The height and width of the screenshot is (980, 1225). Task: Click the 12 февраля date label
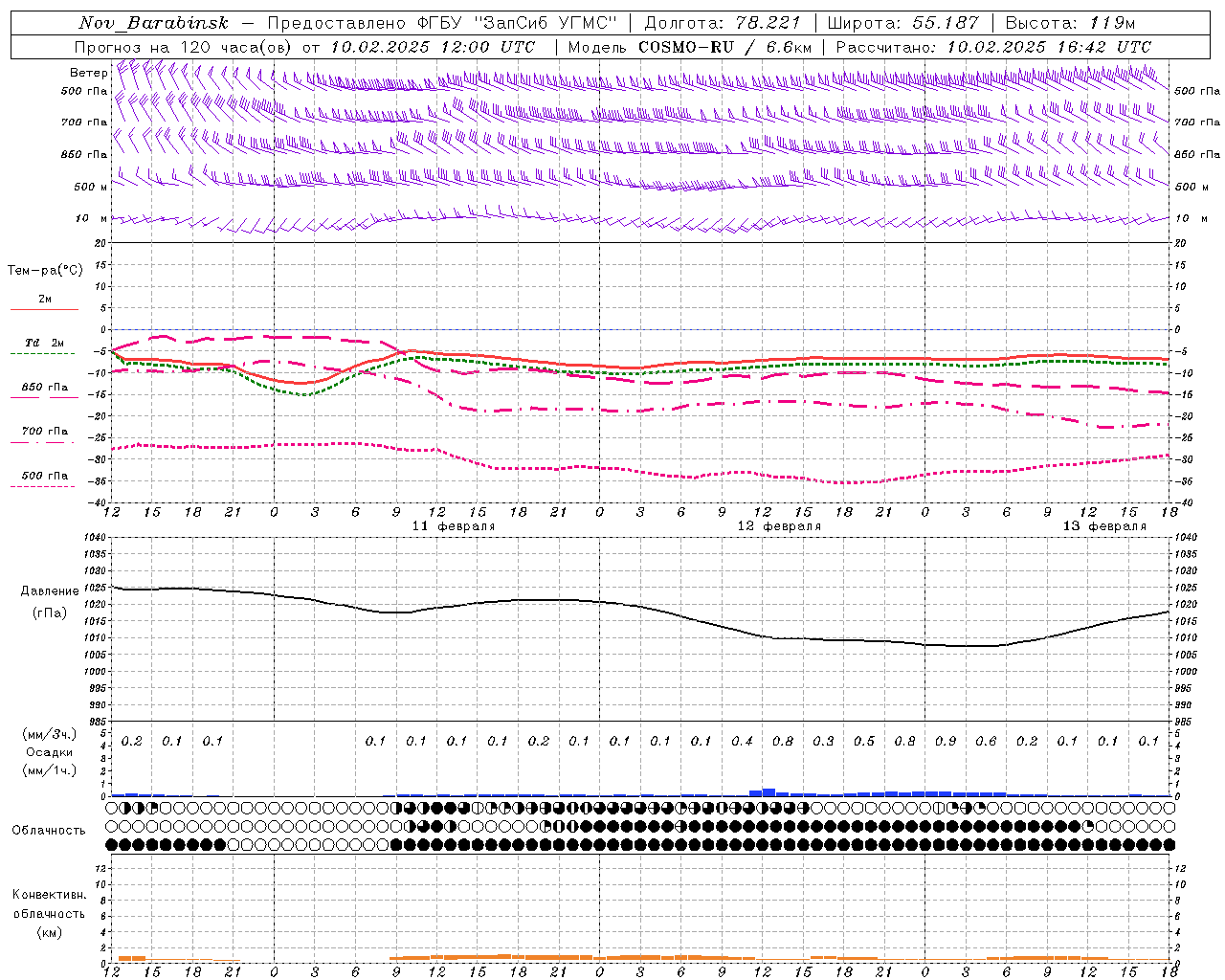point(779,526)
